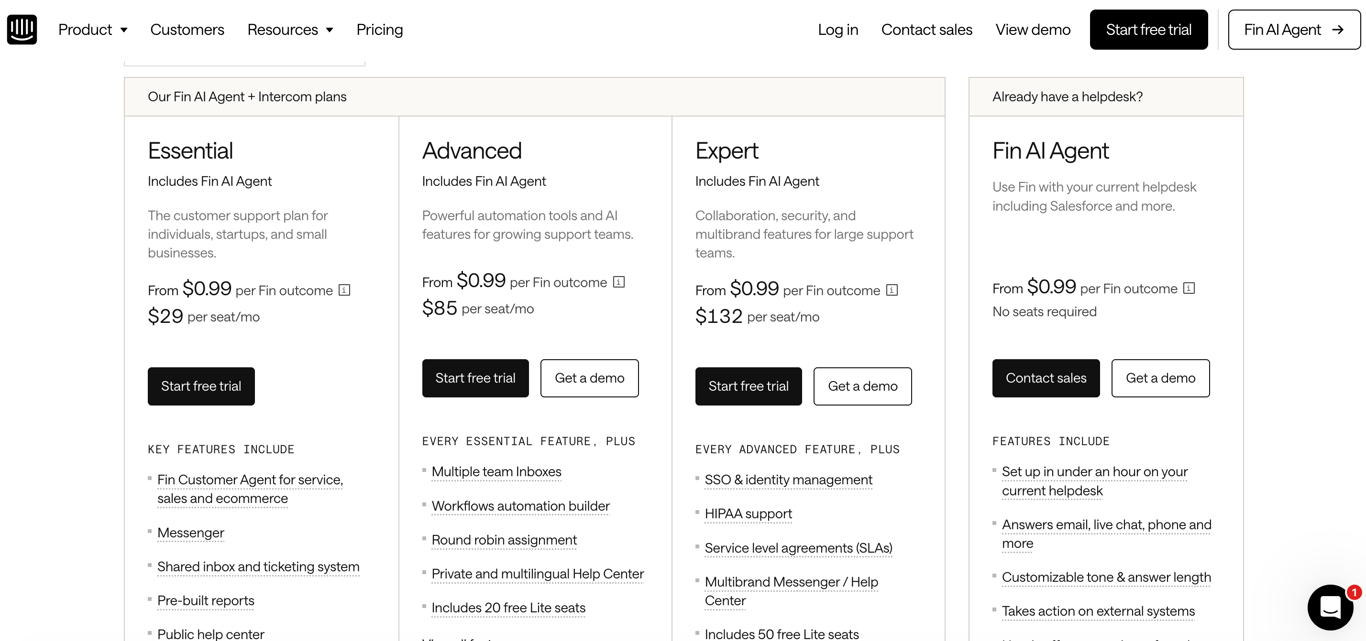Click Takes action on external systems
The height and width of the screenshot is (641, 1366).
pyautogui.click(x=1098, y=612)
